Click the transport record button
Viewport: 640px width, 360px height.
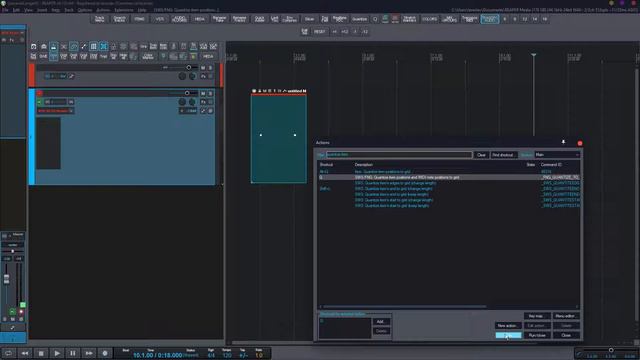coord(104,353)
